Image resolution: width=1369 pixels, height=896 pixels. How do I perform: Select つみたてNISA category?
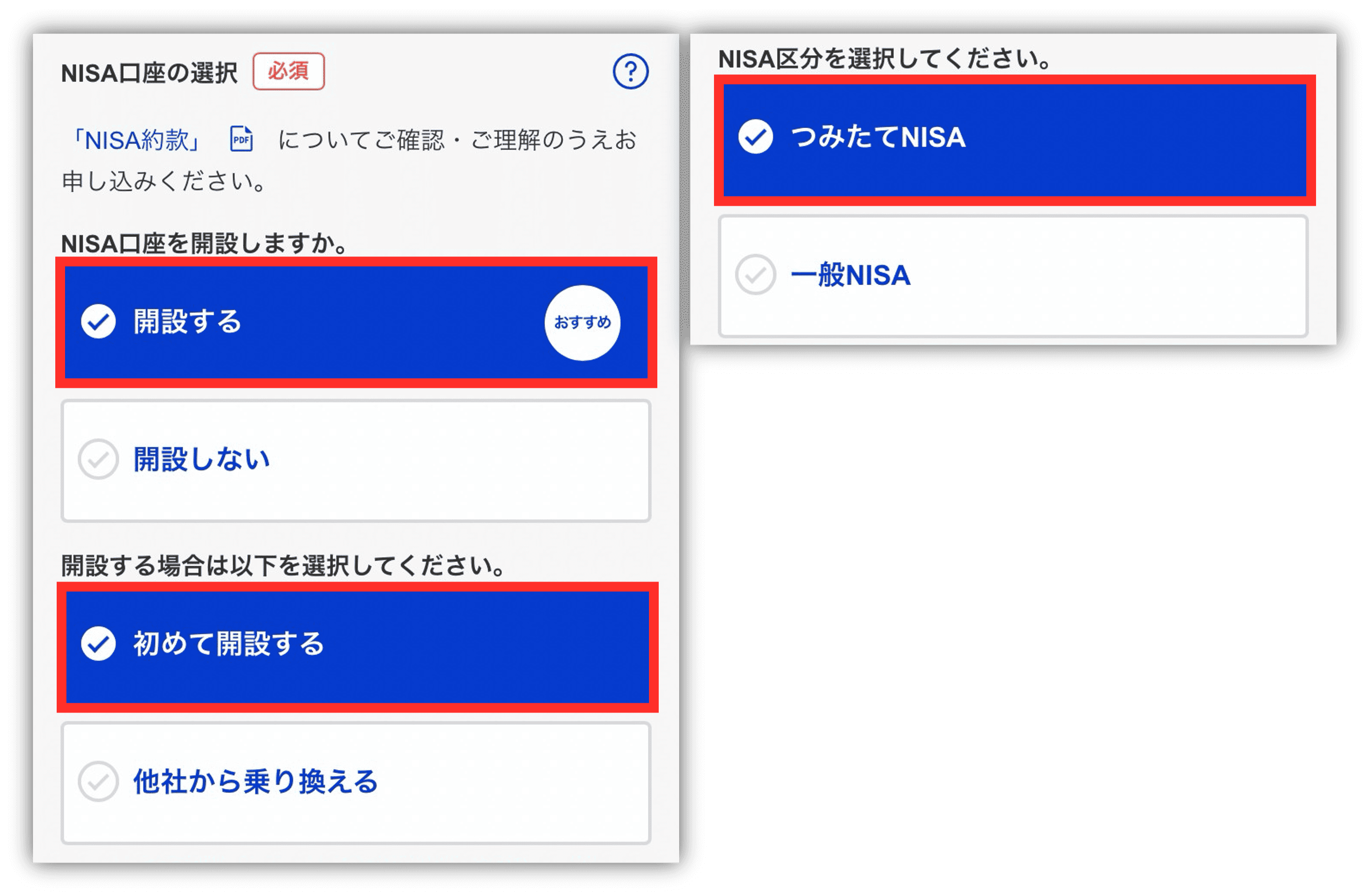tap(1015, 140)
